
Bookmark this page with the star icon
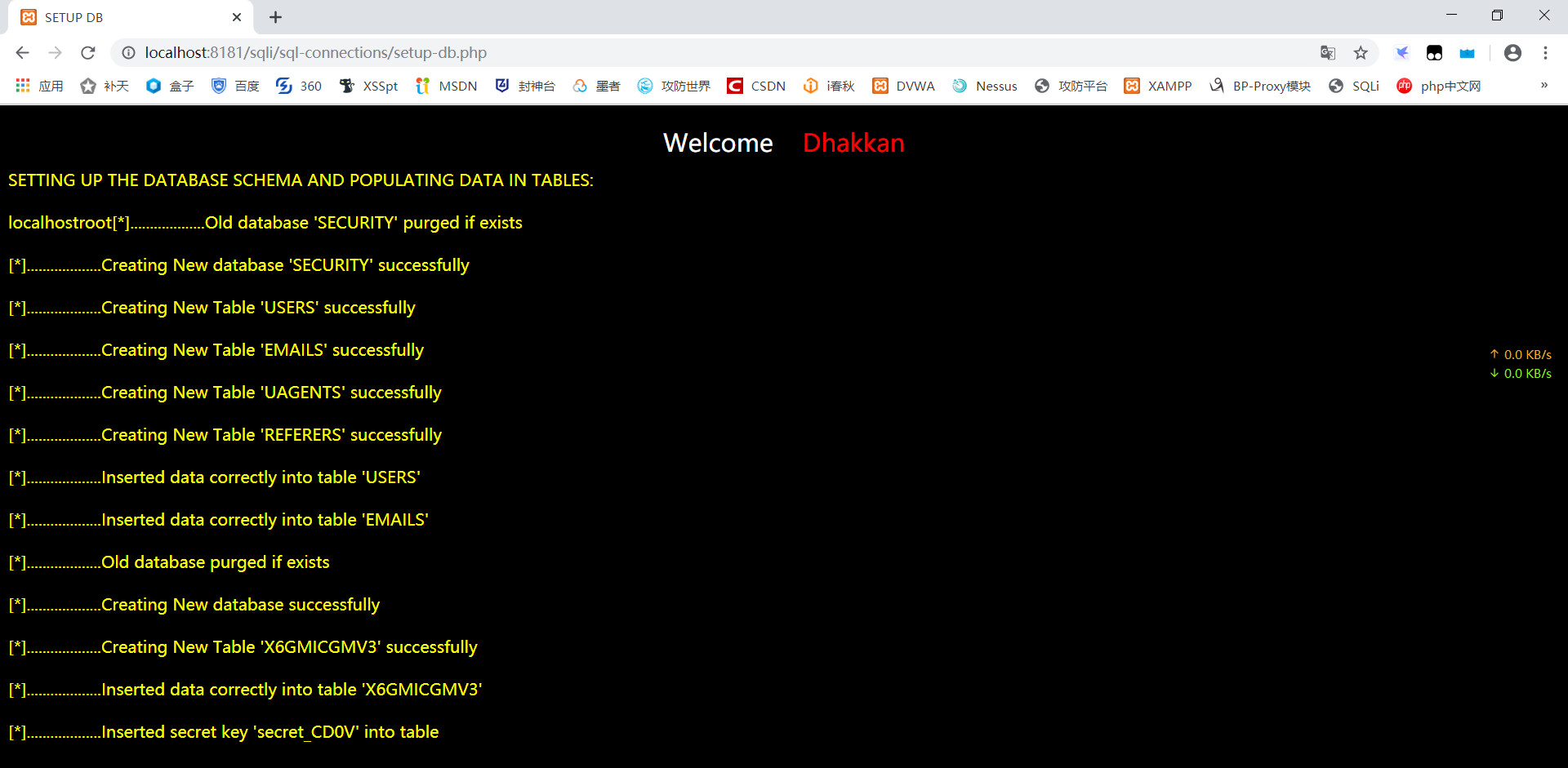click(x=1361, y=52)
